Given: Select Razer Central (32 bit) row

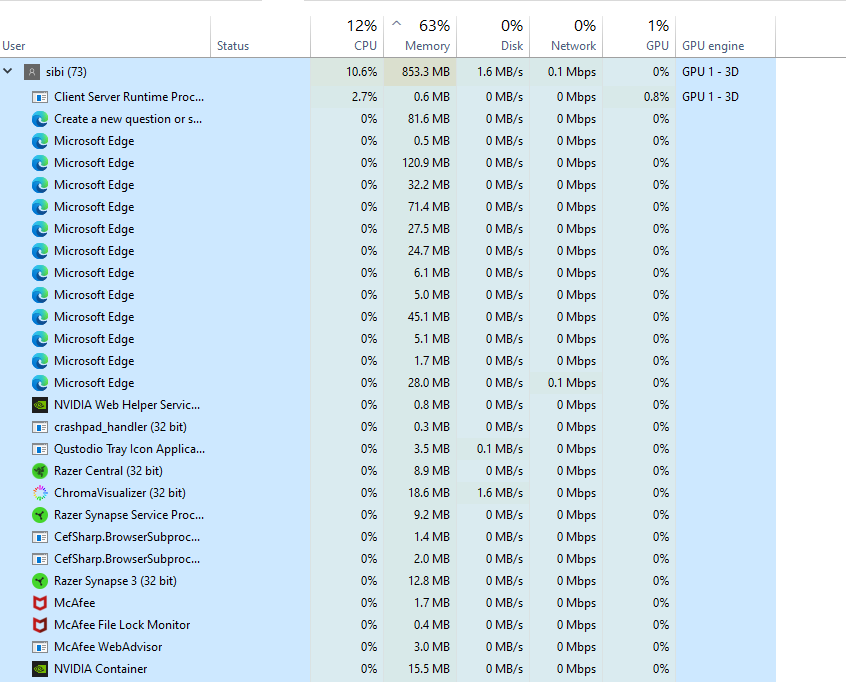Looking at the screenshot, I should tap(388, 471).
